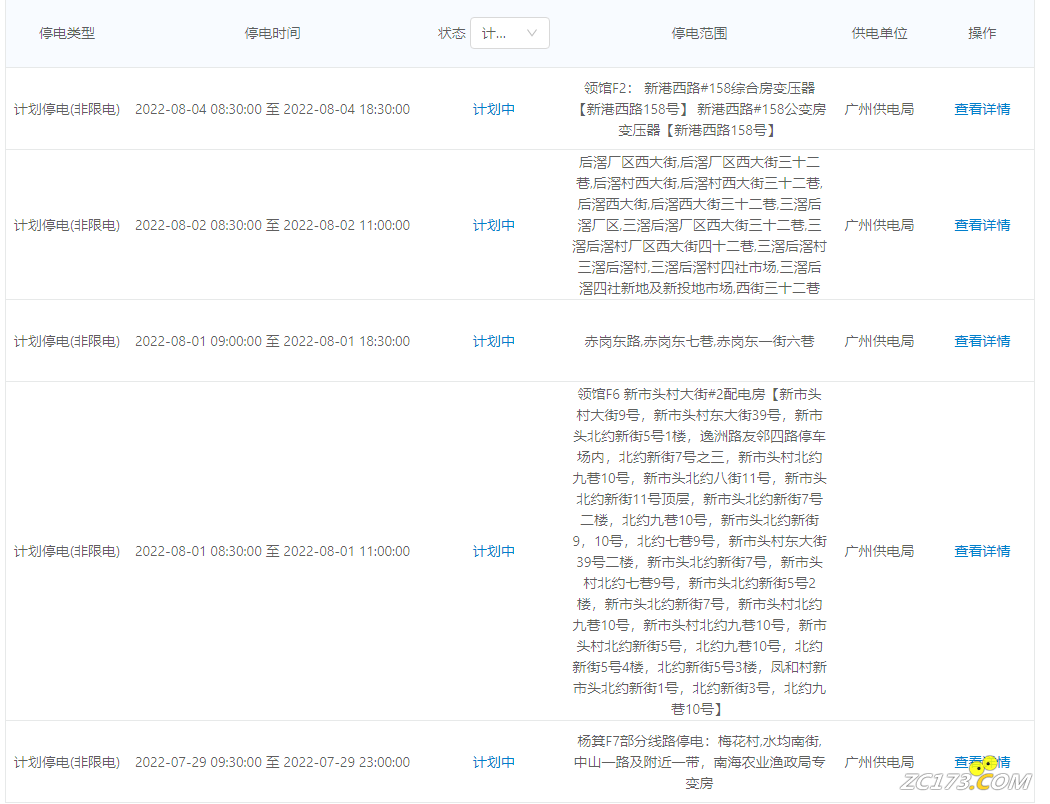Viewport: 1050px width, 804px height.
Task: Click 广州供电局 in the 2022-08-02 row
Action: (x=879, y=225)
